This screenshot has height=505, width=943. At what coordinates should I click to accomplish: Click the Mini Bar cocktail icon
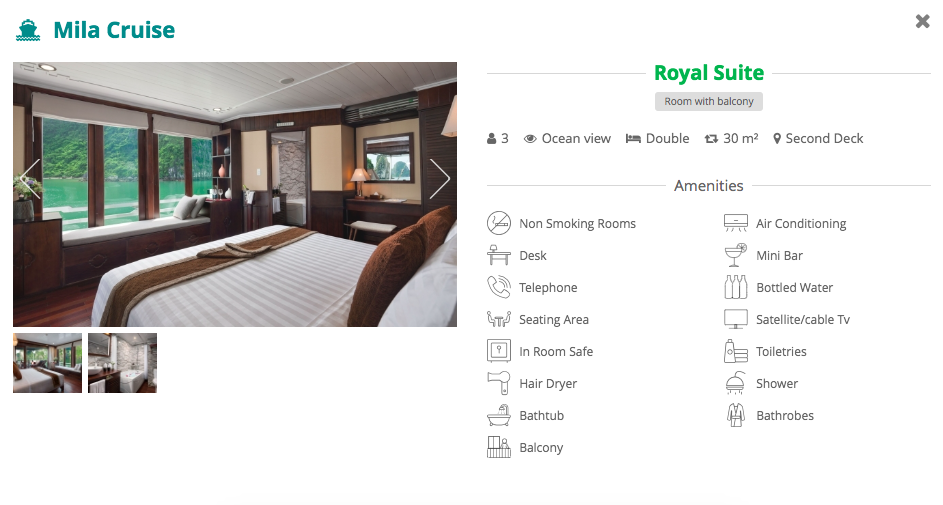click(736, 256)
